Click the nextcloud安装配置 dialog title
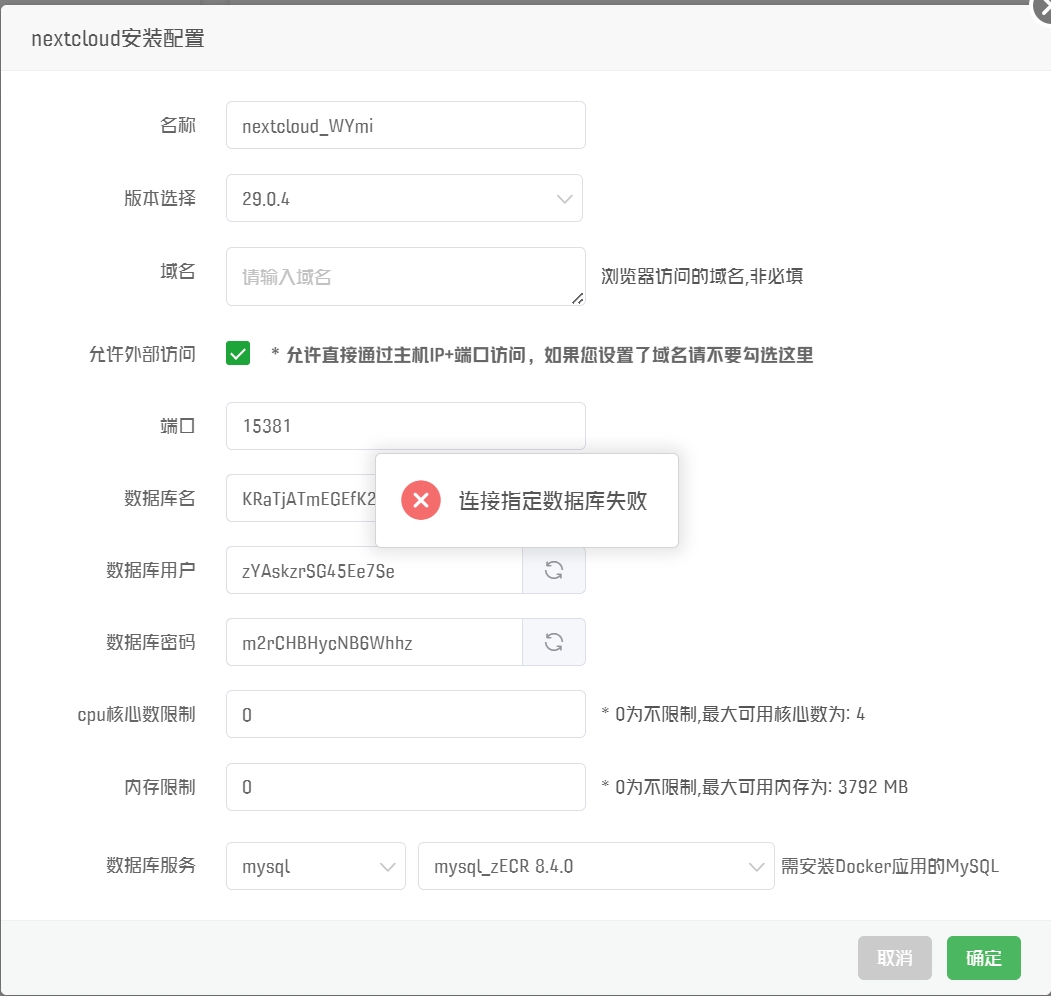Viewport: 1051px width, 996px height. (118, 38)
